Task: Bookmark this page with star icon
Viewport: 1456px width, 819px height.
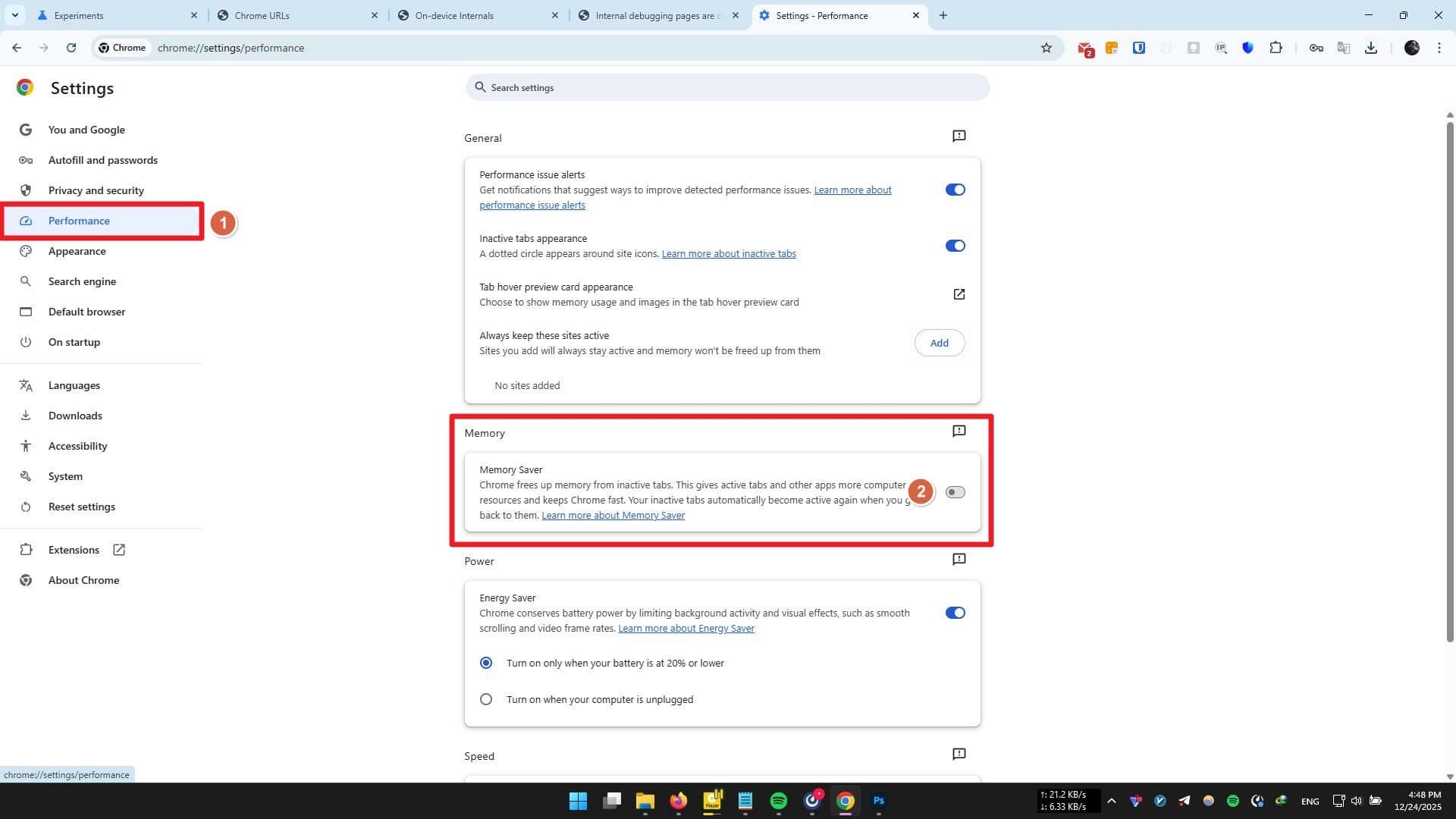Action: [x=1046, y=48]
